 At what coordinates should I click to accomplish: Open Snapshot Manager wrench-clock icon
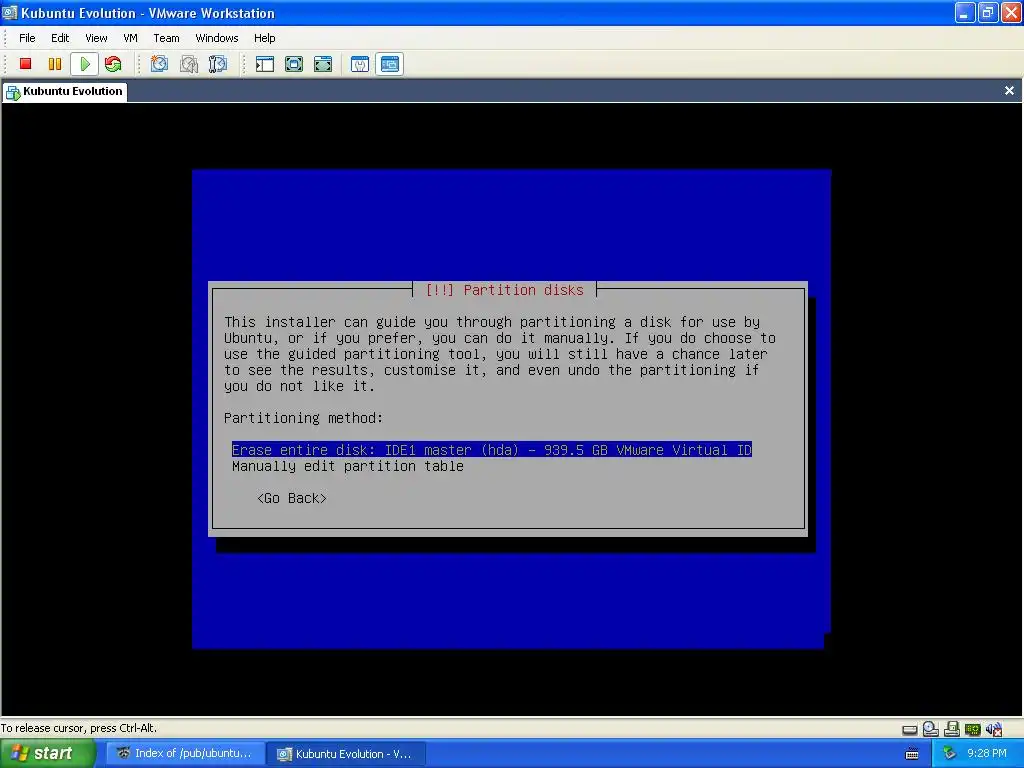point(217,64)
